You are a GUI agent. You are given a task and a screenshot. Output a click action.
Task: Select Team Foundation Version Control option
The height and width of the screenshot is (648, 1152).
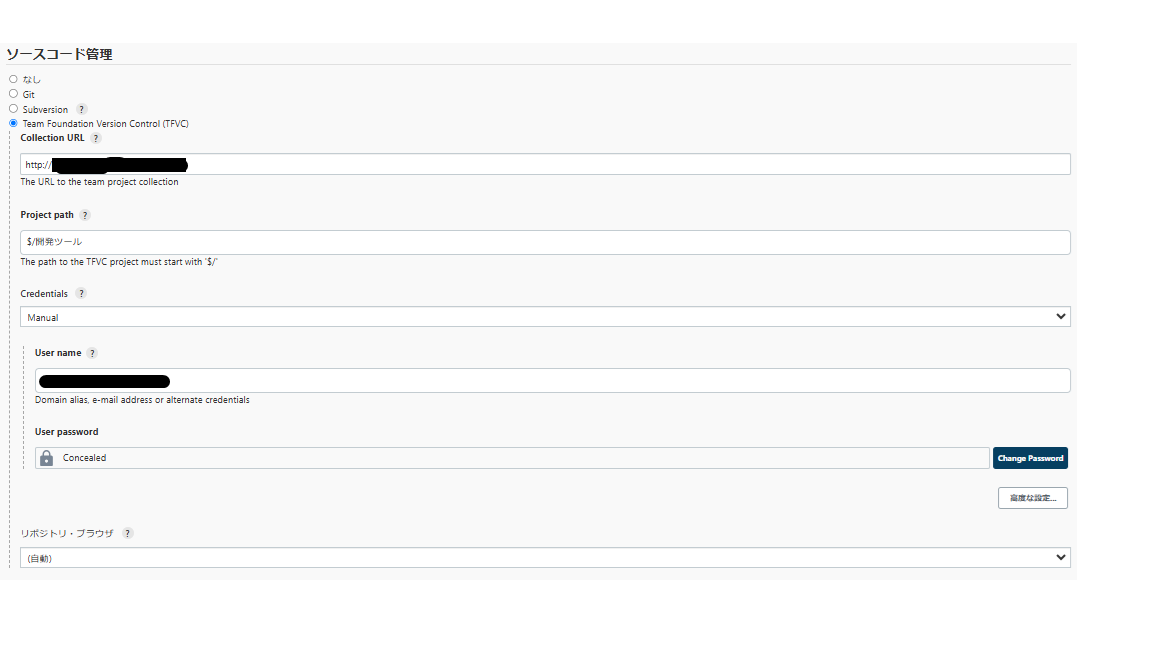tap(13, 123)
